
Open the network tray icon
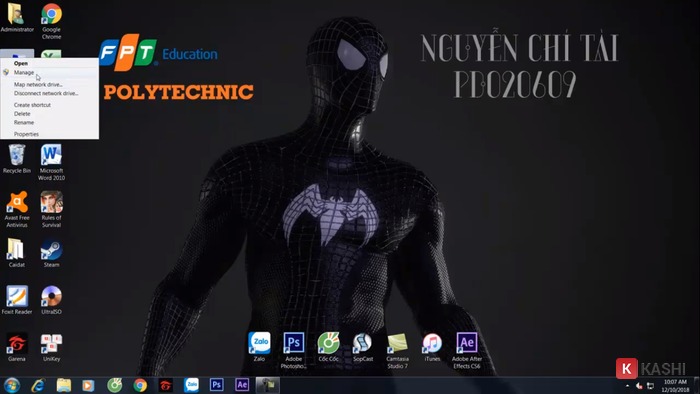[x=650, y=386]
